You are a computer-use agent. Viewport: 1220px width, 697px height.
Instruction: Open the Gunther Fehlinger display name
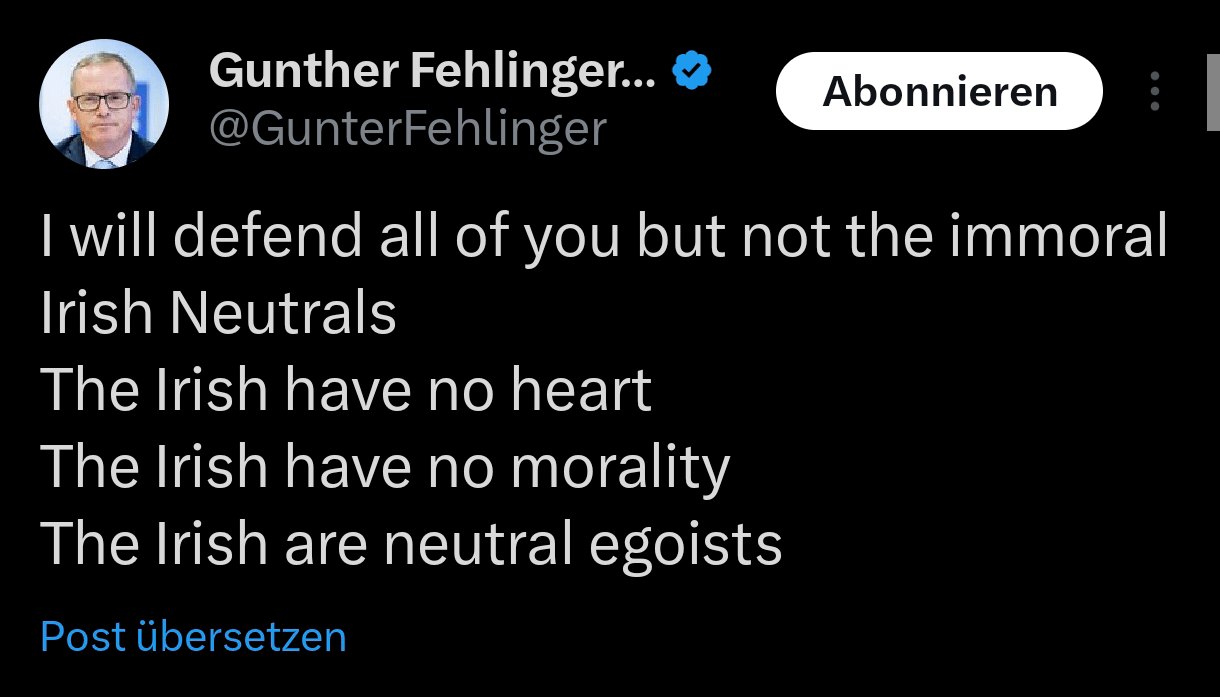pos(432,71)
